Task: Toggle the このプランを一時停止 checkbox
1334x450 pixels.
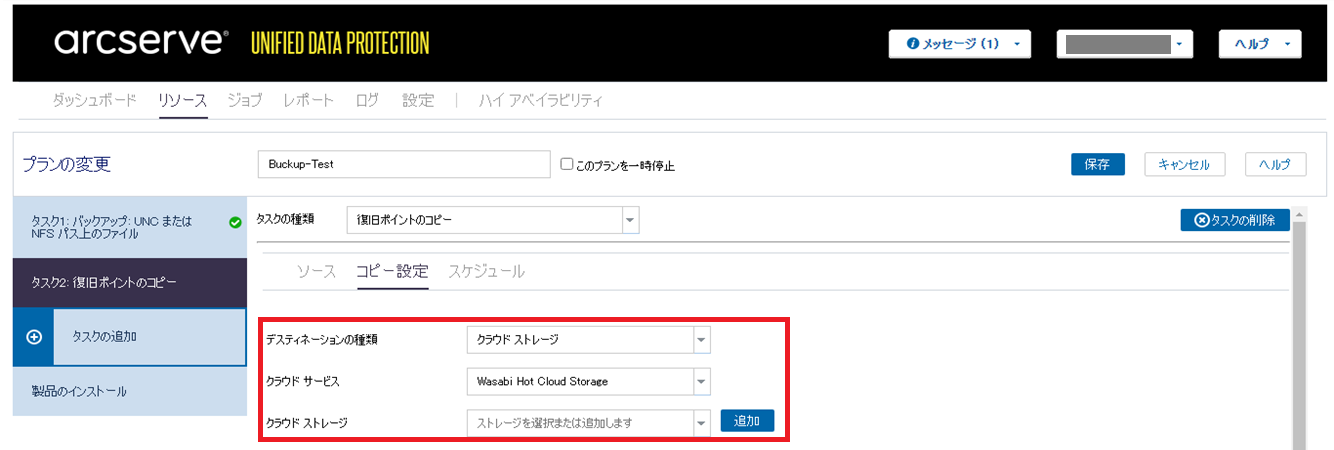Action: [566, 164]
